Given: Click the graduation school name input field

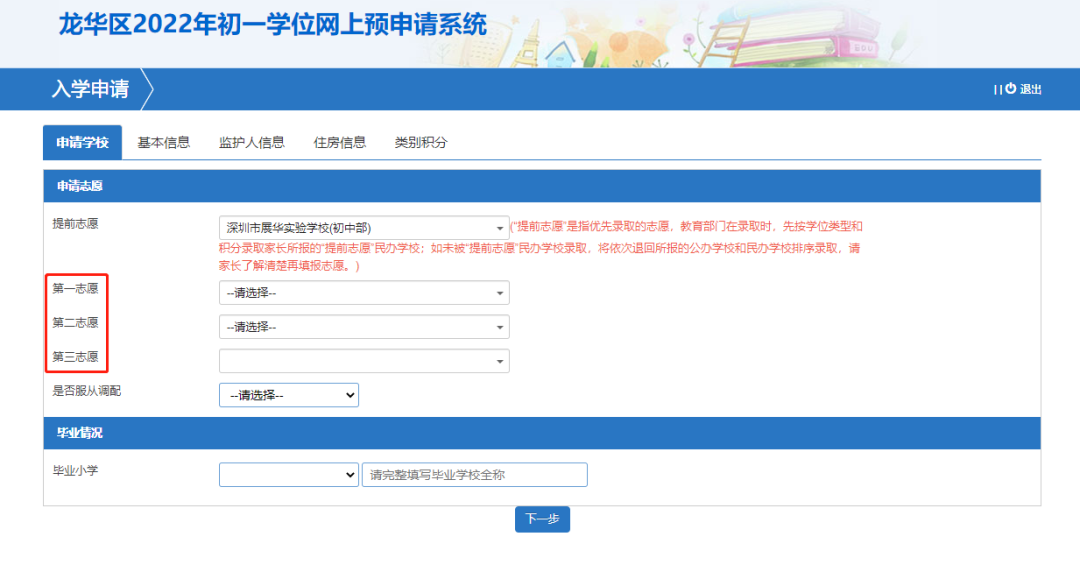Looking at the screenshot, I should 475,474.
